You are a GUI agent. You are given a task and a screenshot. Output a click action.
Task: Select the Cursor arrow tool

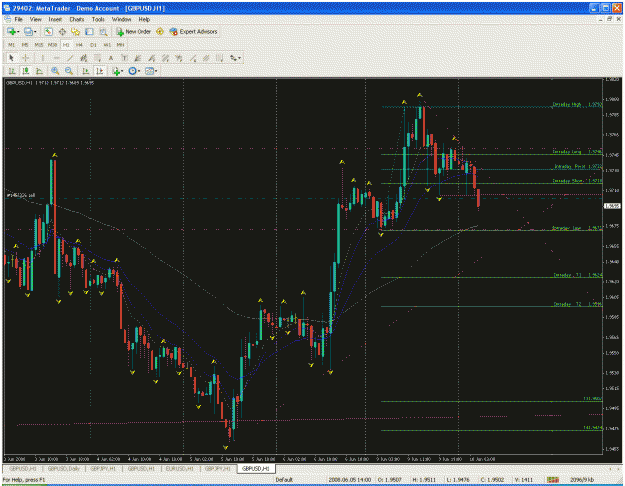pos(12,58)
